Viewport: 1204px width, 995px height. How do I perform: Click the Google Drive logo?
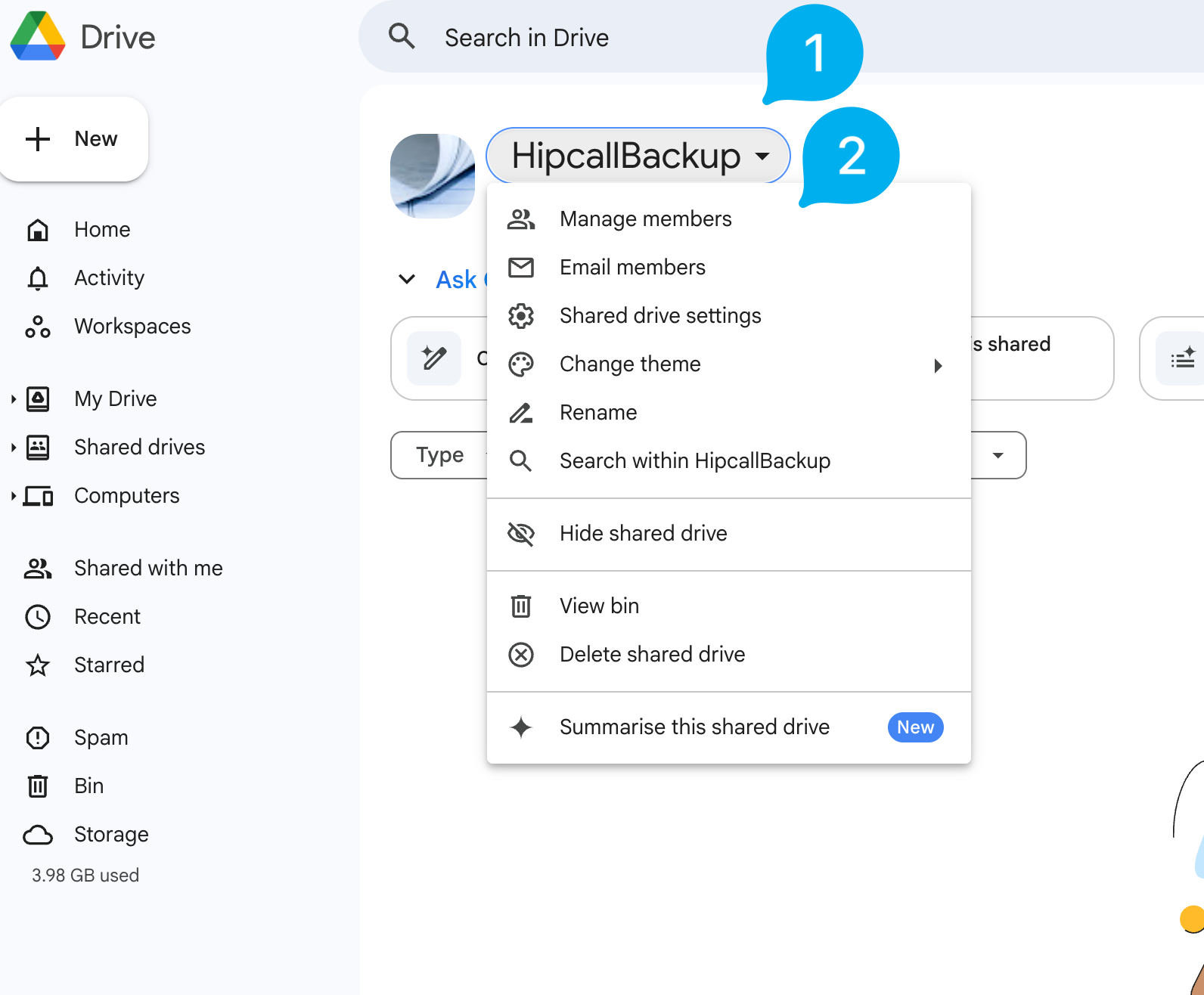tap(38, 36)
